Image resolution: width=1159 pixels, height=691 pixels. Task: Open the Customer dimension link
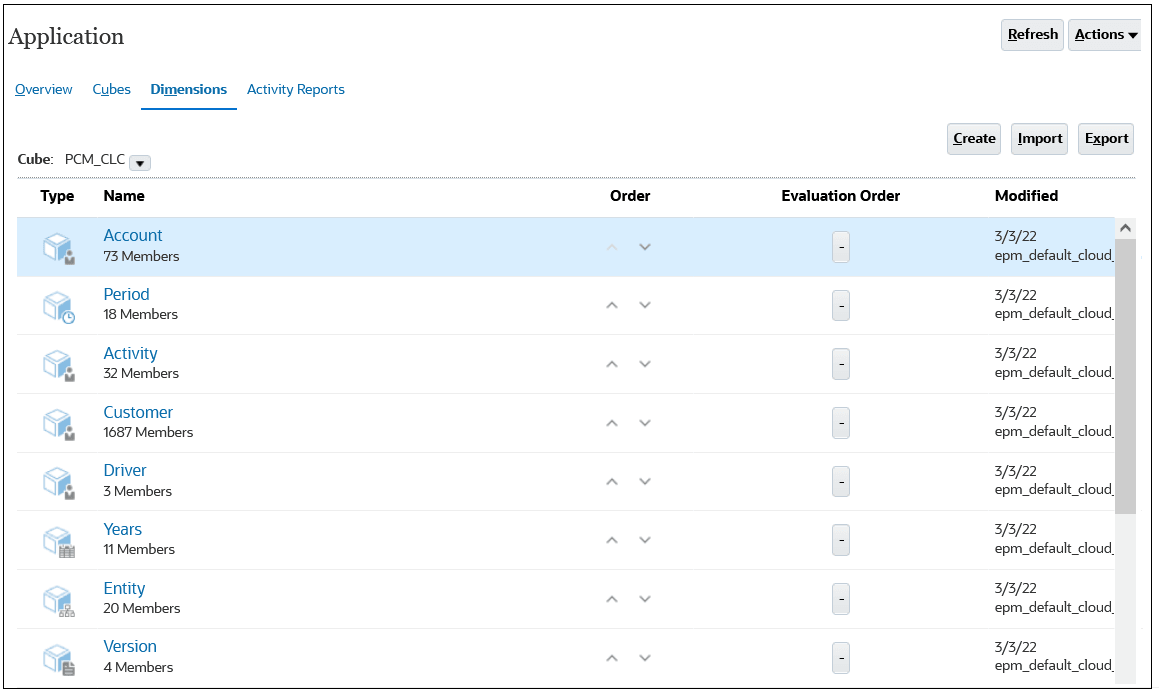(138, 412)
